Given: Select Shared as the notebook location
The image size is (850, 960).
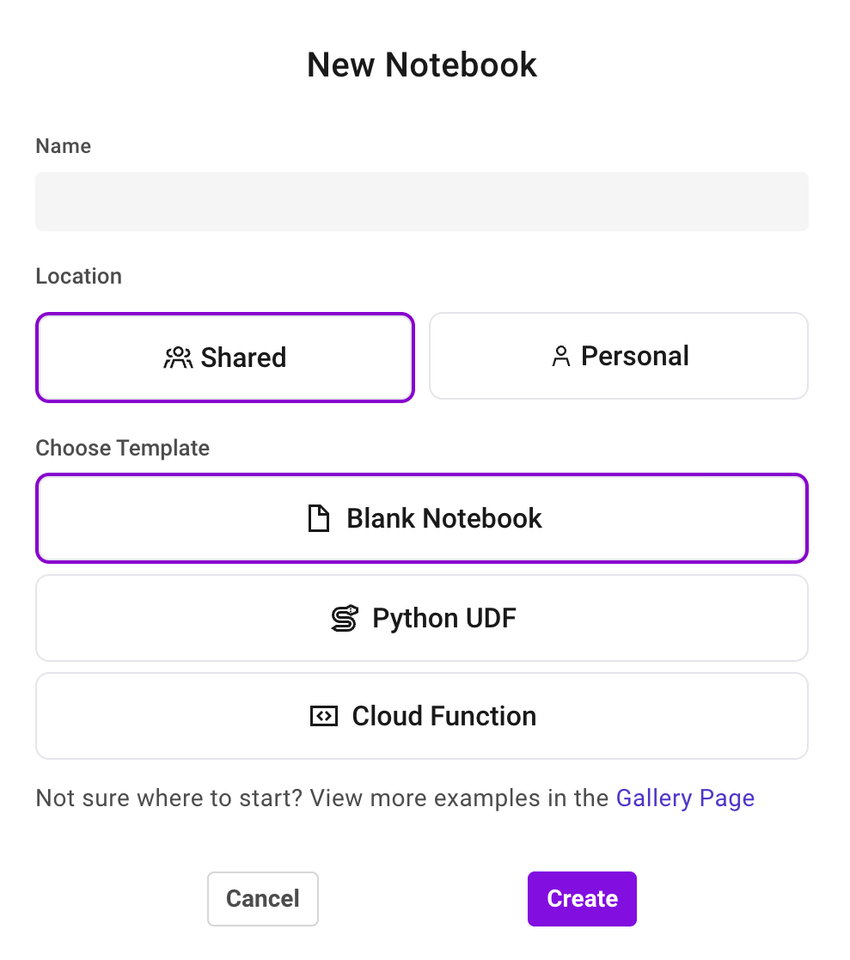Looking at the screenshot, I should point(224,356).
